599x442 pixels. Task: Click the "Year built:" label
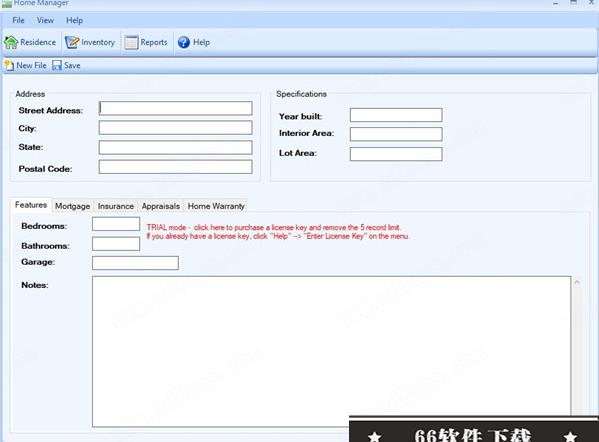click(x=300, y=117)
